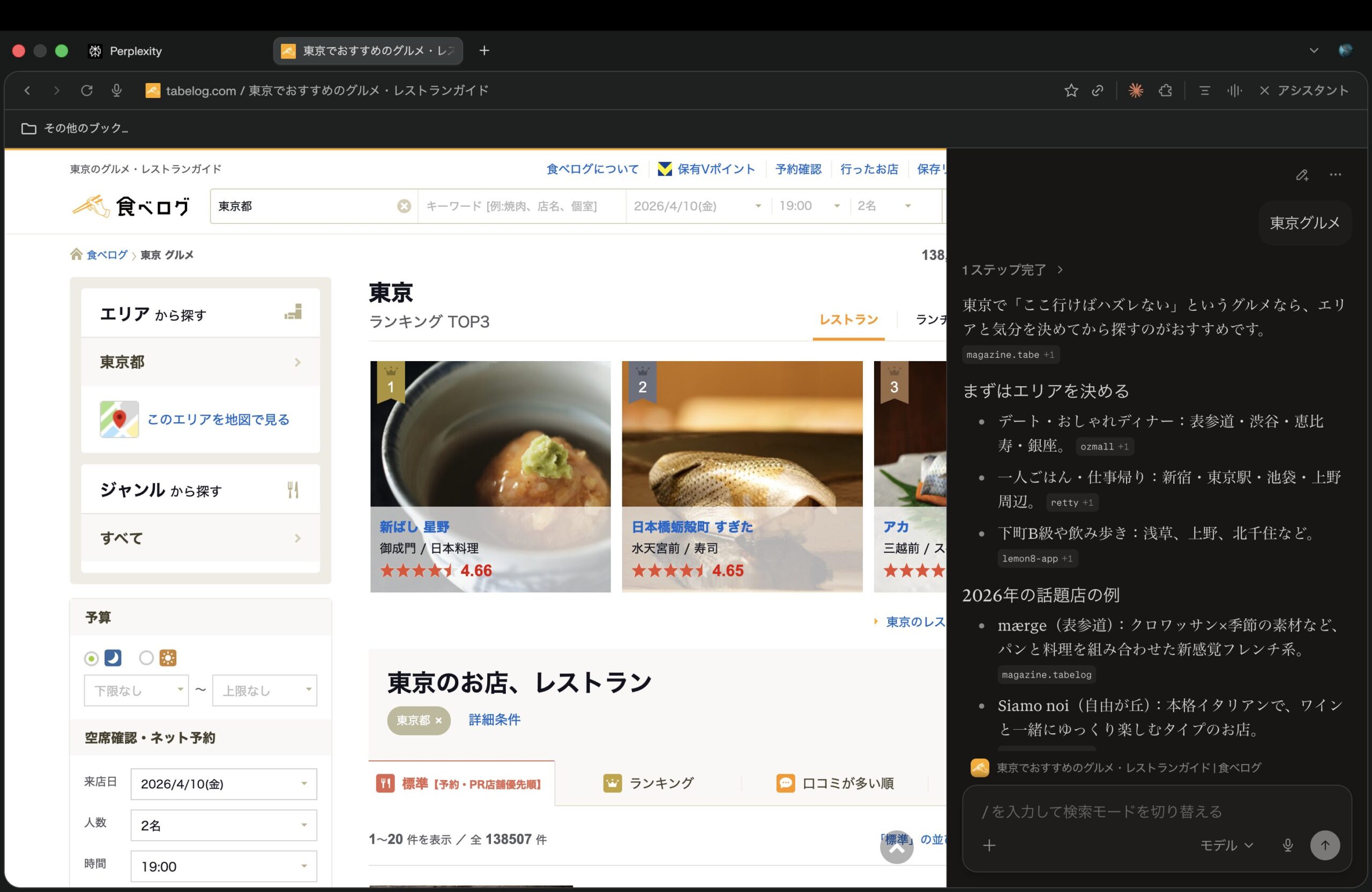Select the Perplexity spark icon in toolbar

[1136, 91]
